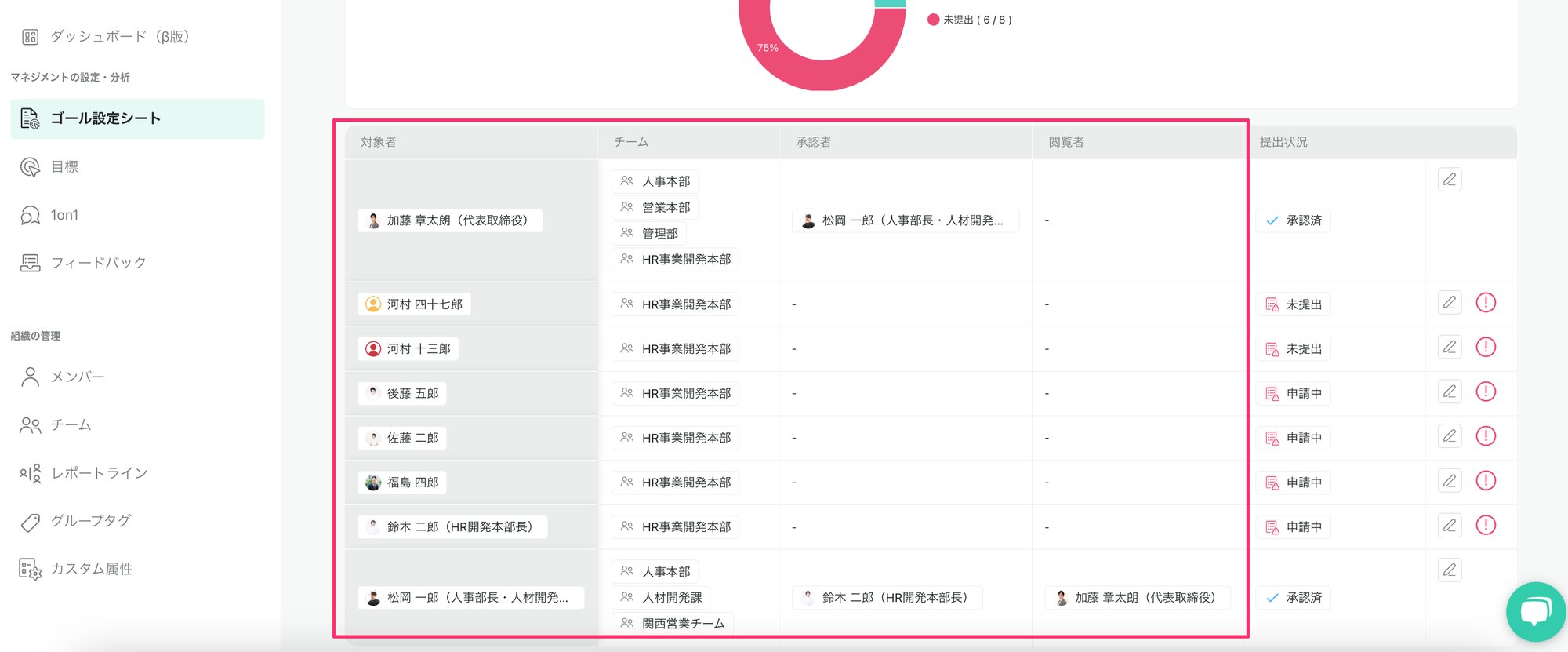Open the chat support widget

(x=1535, y=612)
